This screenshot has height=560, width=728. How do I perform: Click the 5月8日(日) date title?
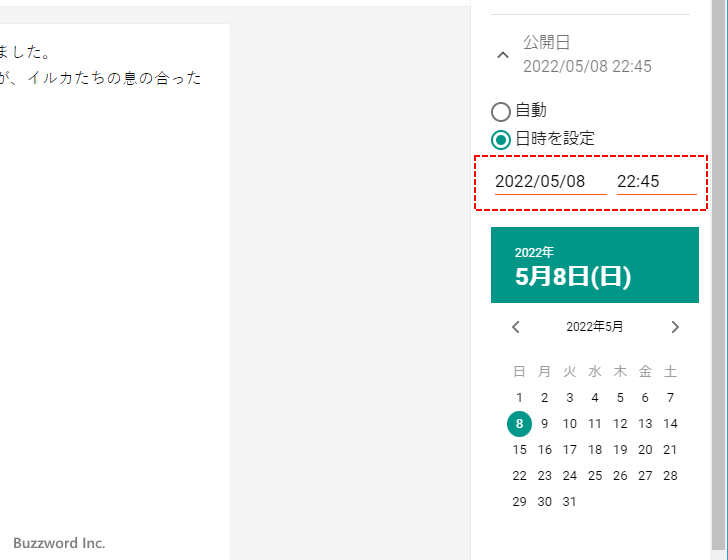click(x=573, y=276)
